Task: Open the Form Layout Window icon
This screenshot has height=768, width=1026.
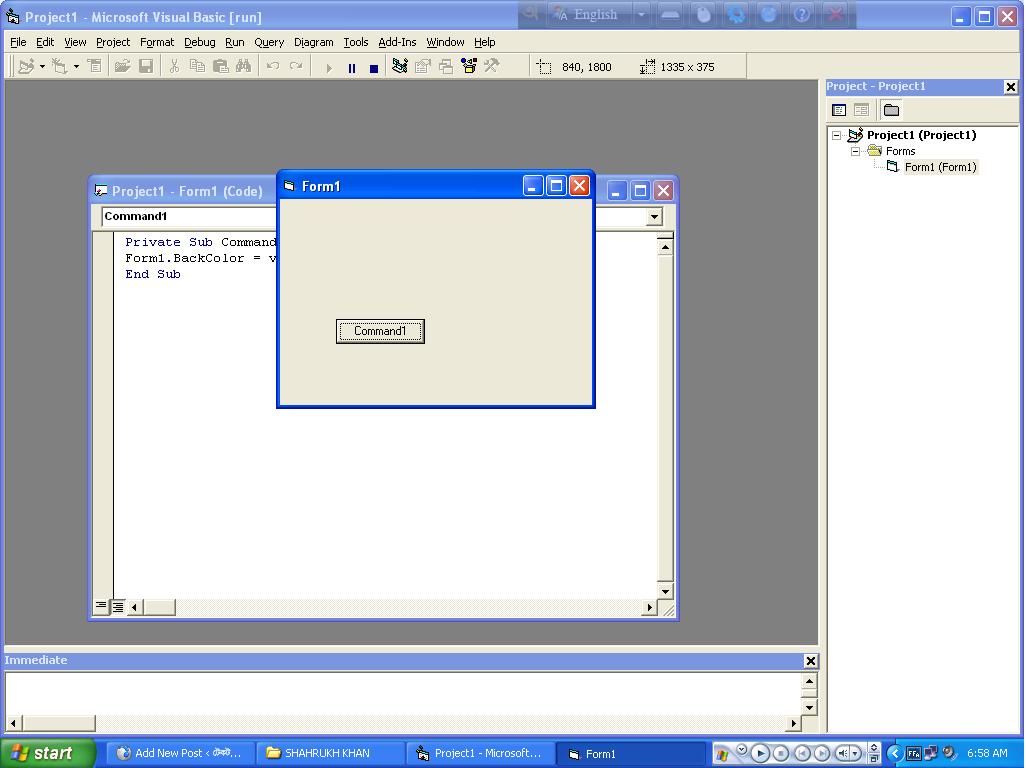Action: [446, 66]
